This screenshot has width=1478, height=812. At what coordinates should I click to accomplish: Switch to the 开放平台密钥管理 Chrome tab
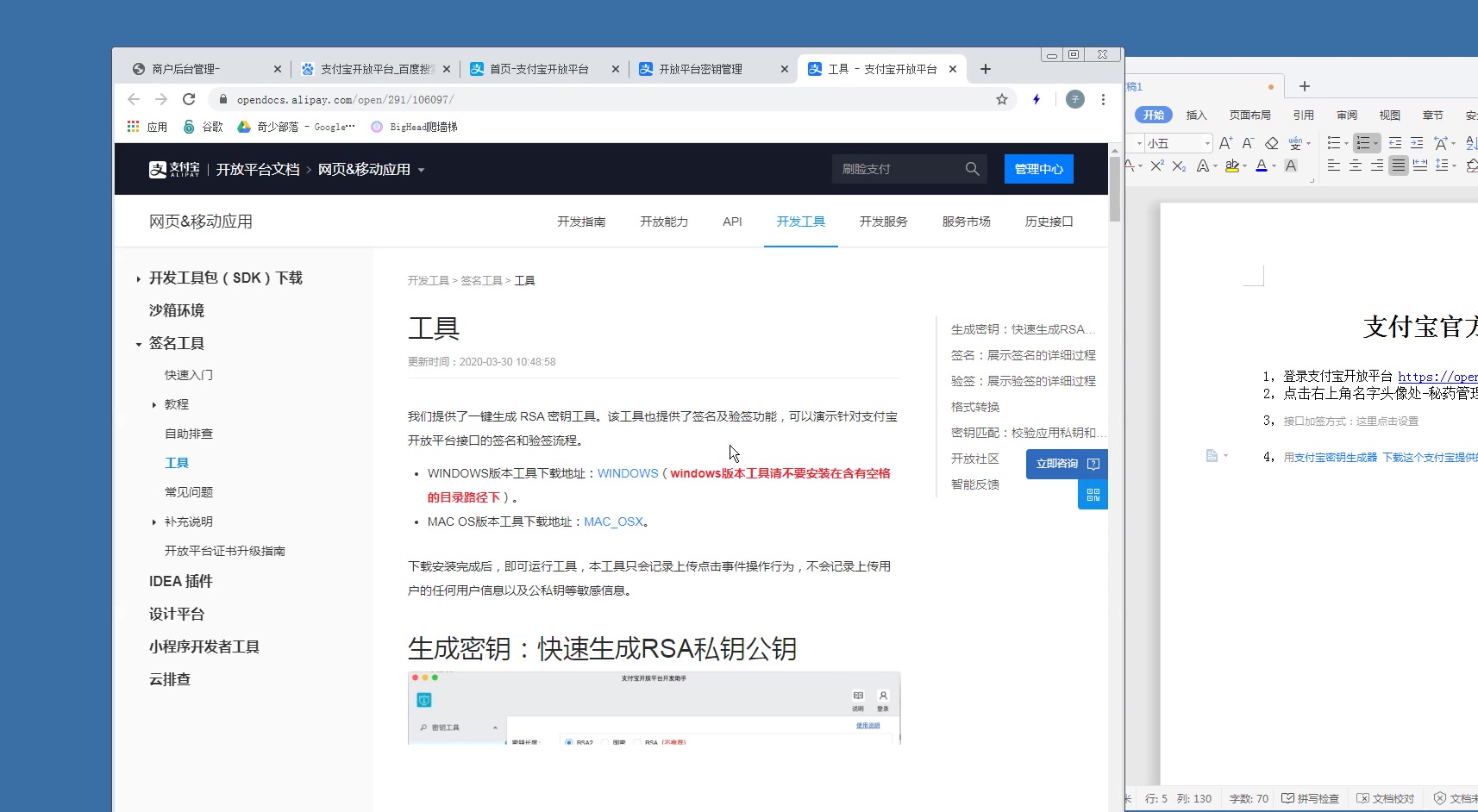[x=712, y=69]
